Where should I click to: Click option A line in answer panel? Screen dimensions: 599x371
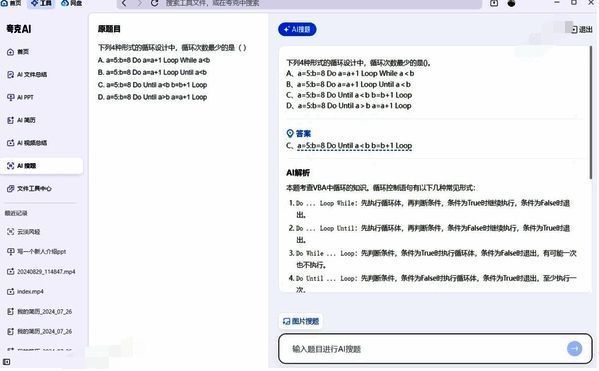(350, 73)
